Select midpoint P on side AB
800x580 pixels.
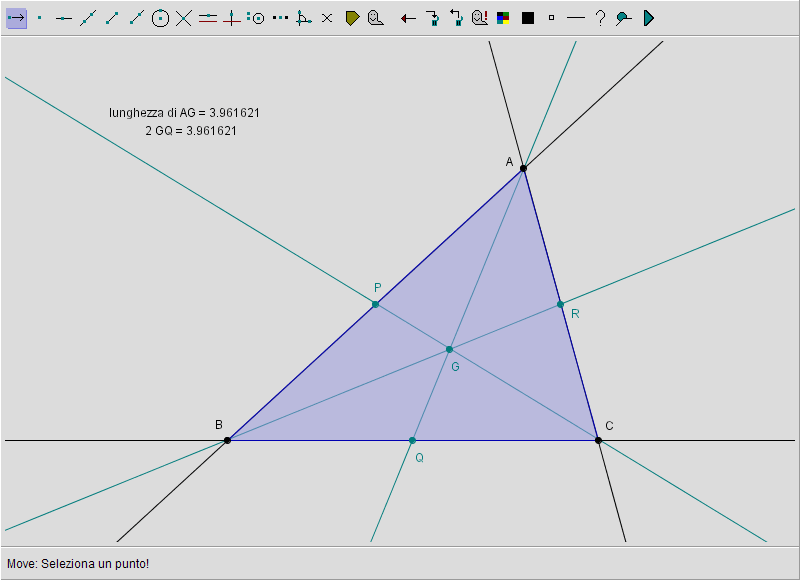(376, 305)
